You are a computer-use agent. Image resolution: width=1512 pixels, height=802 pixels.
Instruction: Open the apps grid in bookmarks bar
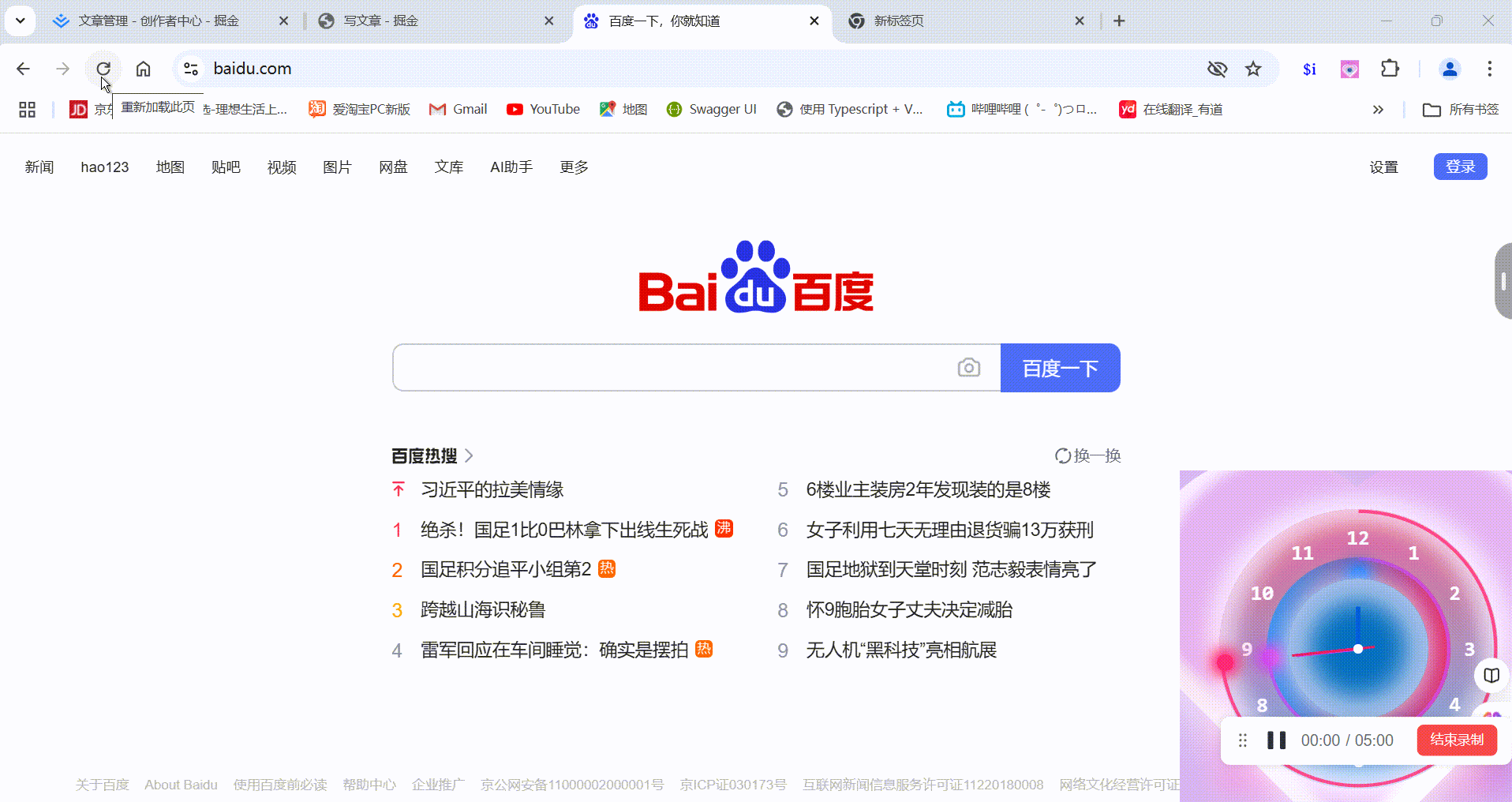pos(28,110)
